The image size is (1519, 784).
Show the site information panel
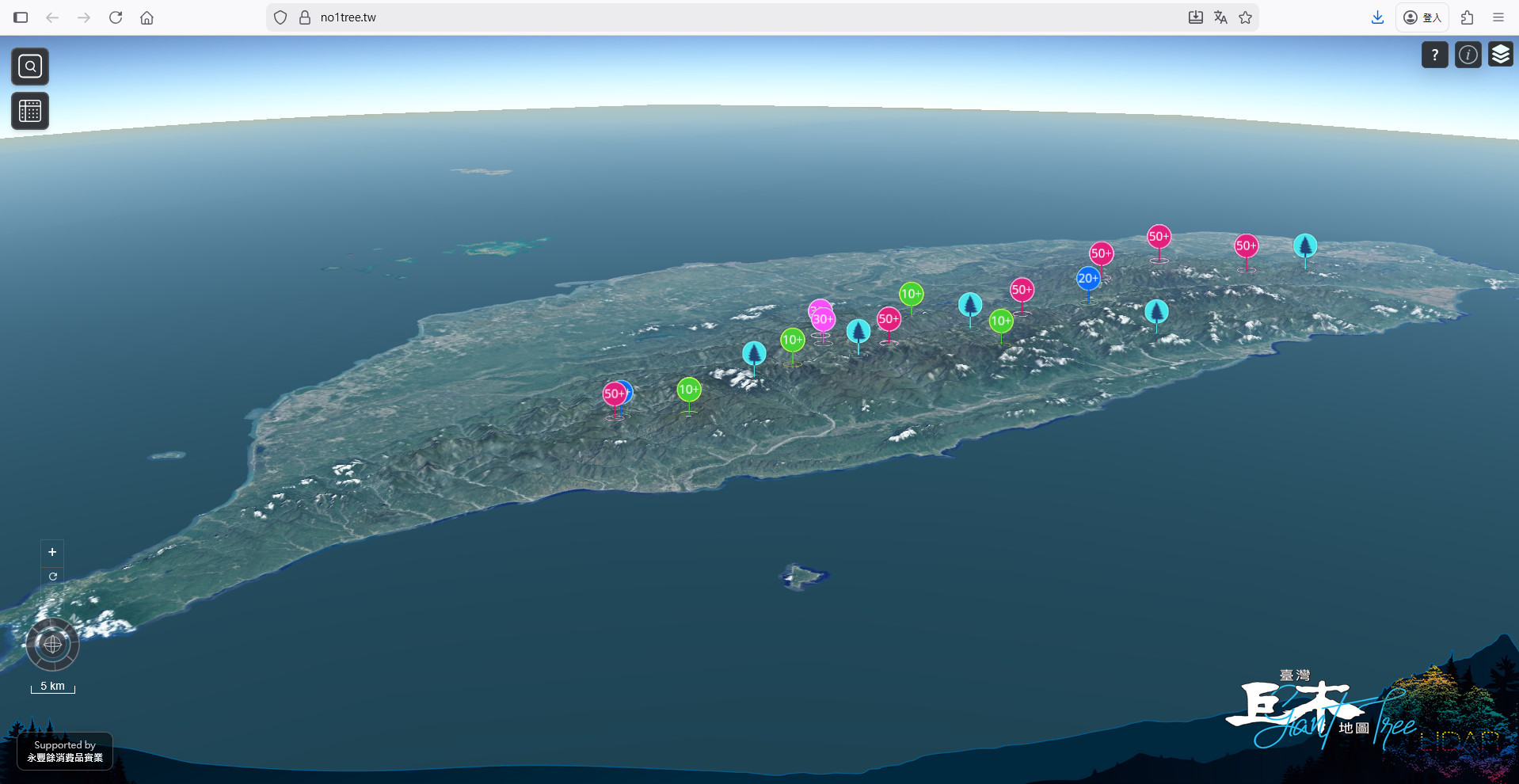pyautogui.click(x=1468, y=55)
